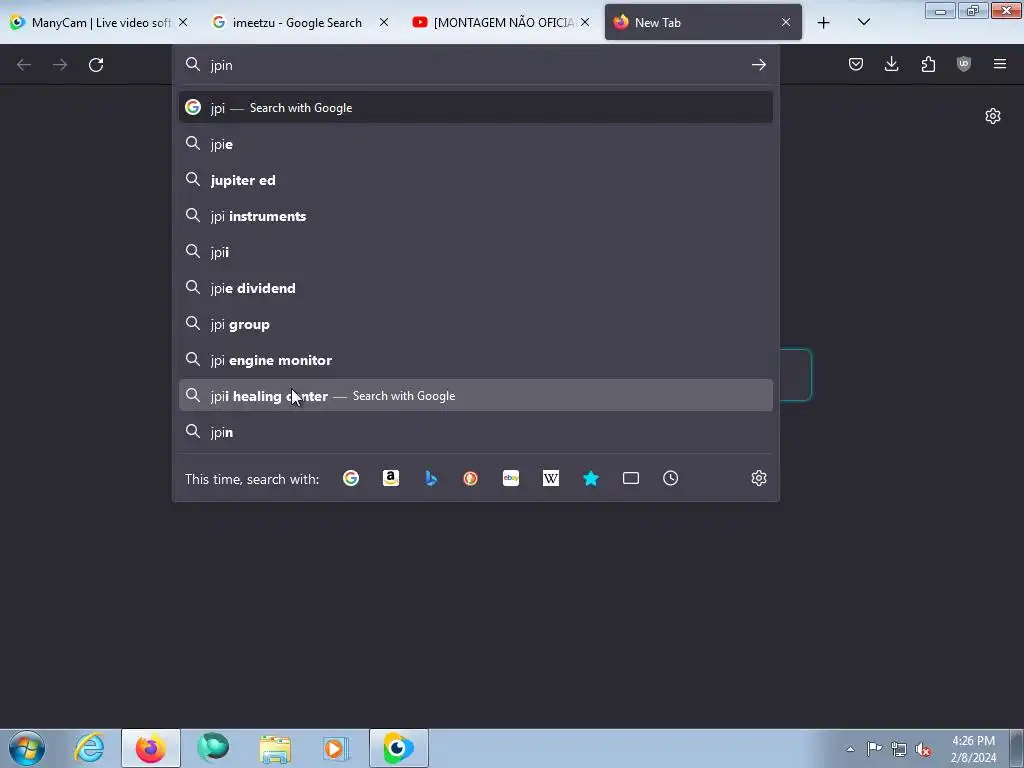
Task: Click the go arrow in address bar
Action: click(x=758, y=65)
